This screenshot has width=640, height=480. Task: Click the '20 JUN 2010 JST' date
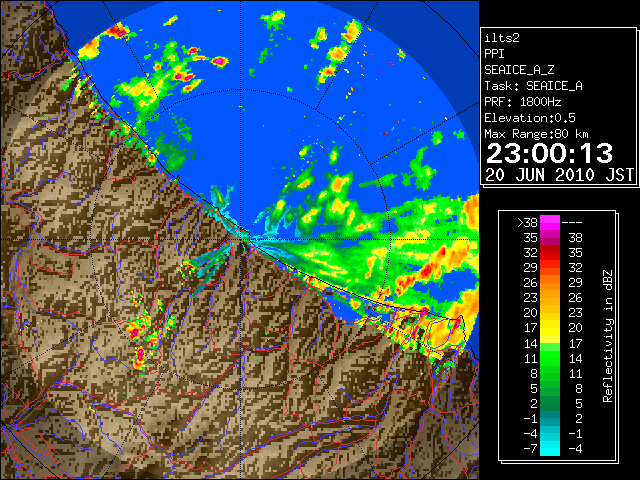click(x=560, y=175)
